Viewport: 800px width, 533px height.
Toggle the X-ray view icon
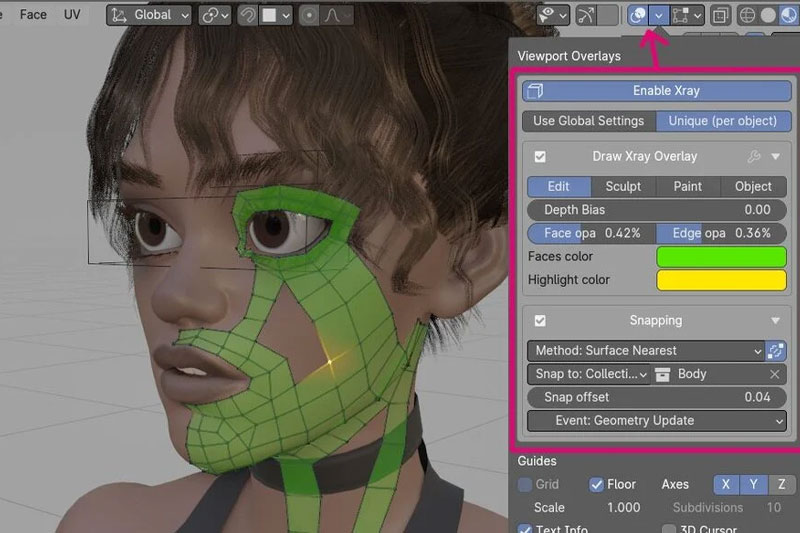(x=720, y=15)
